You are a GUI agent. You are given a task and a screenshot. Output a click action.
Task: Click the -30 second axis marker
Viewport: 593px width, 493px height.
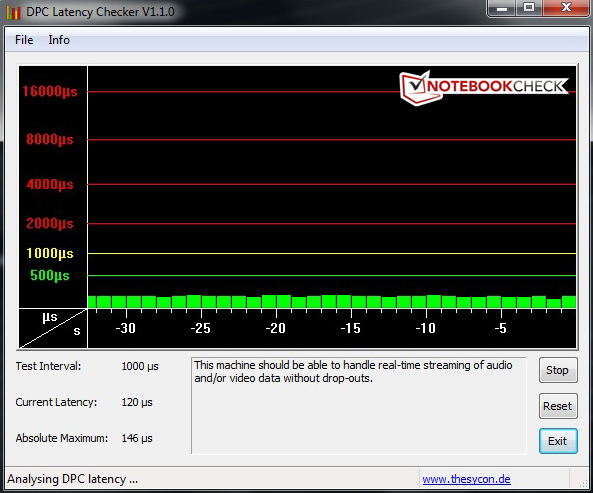pos(126,328)
